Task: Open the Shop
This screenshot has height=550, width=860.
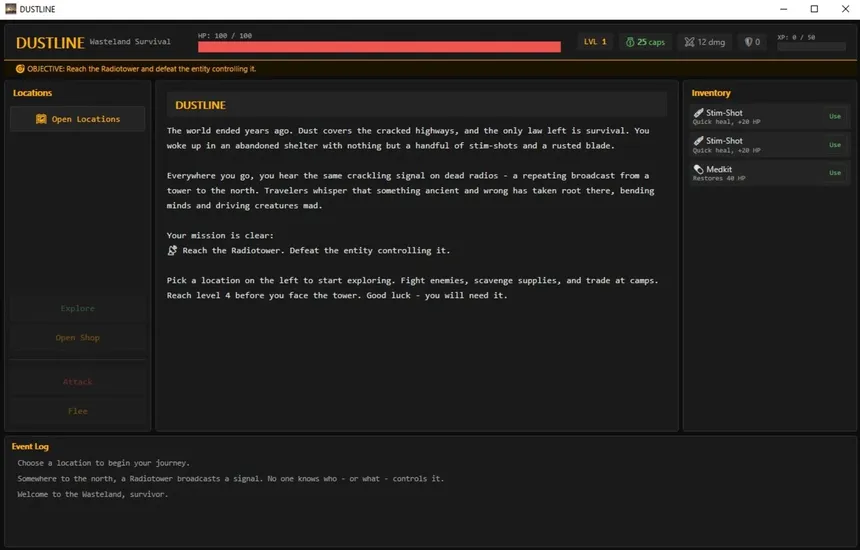Action: click(78, 338)
